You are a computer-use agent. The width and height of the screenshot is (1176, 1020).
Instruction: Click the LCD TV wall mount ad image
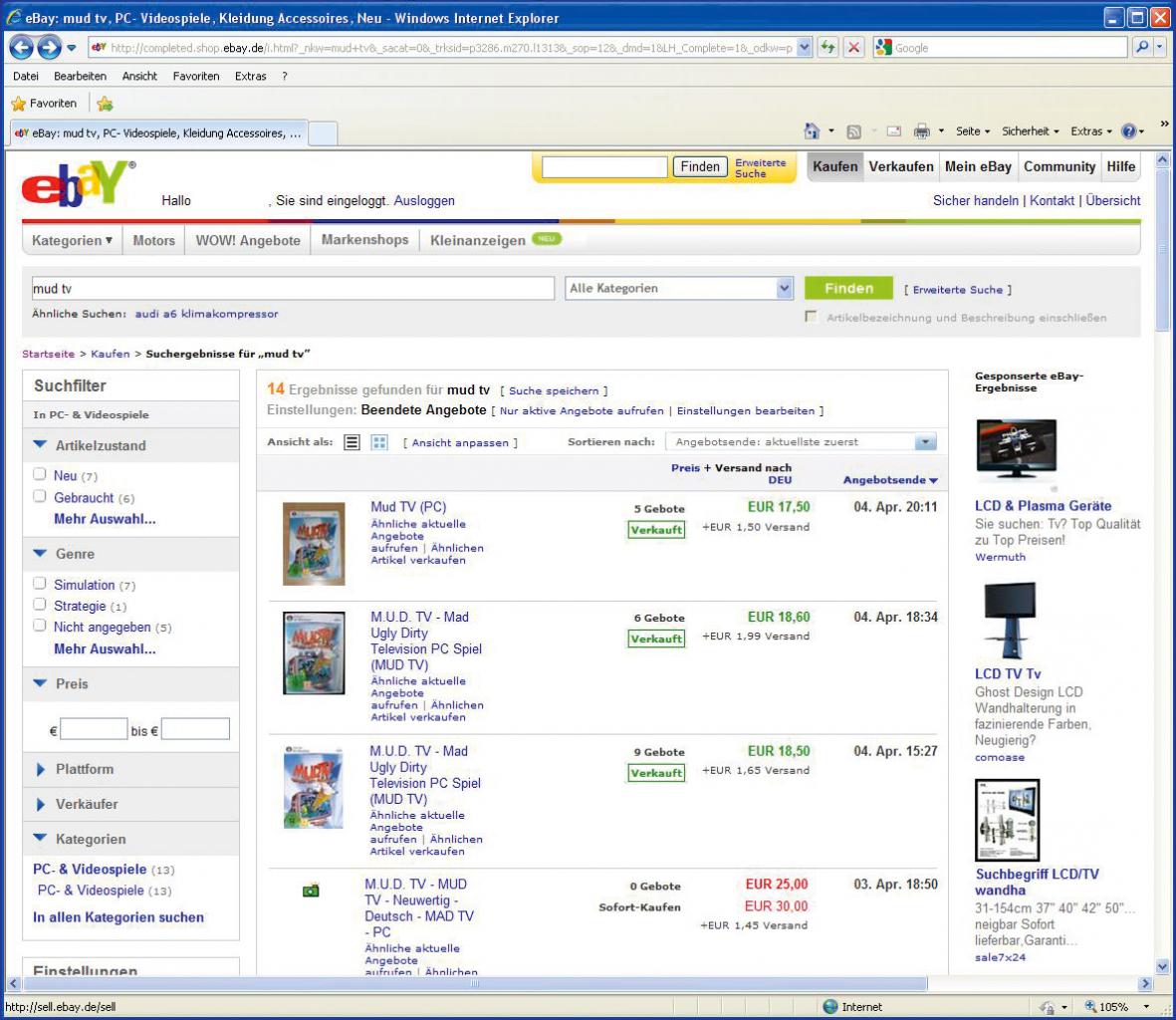1010,621
